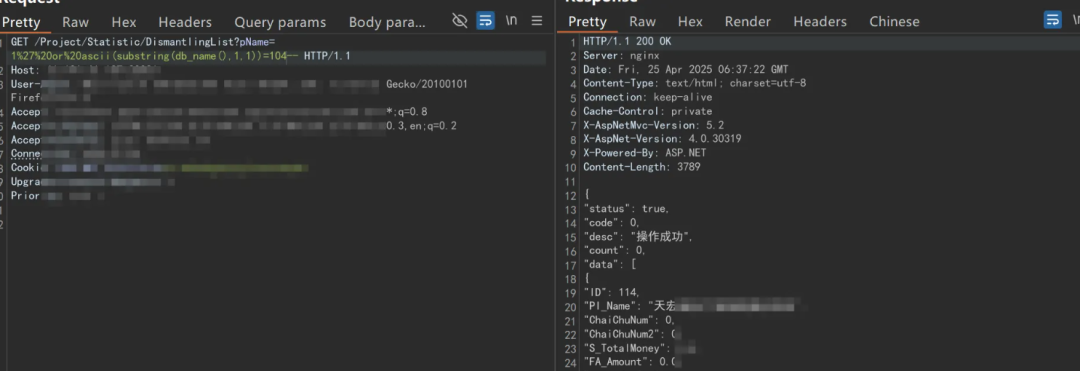The height and width of the screenshot is (371, 1080).
Task: Open the Response Chinese tab
Action: click(x=894, y=22)
